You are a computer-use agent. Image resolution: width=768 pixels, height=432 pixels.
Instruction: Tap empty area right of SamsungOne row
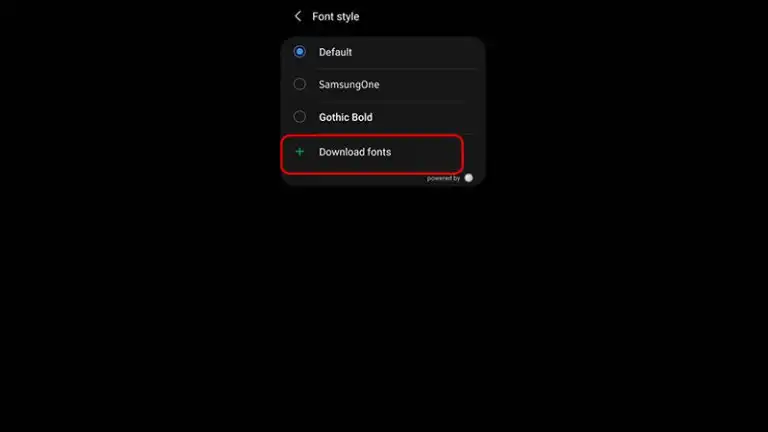point(431,84)
